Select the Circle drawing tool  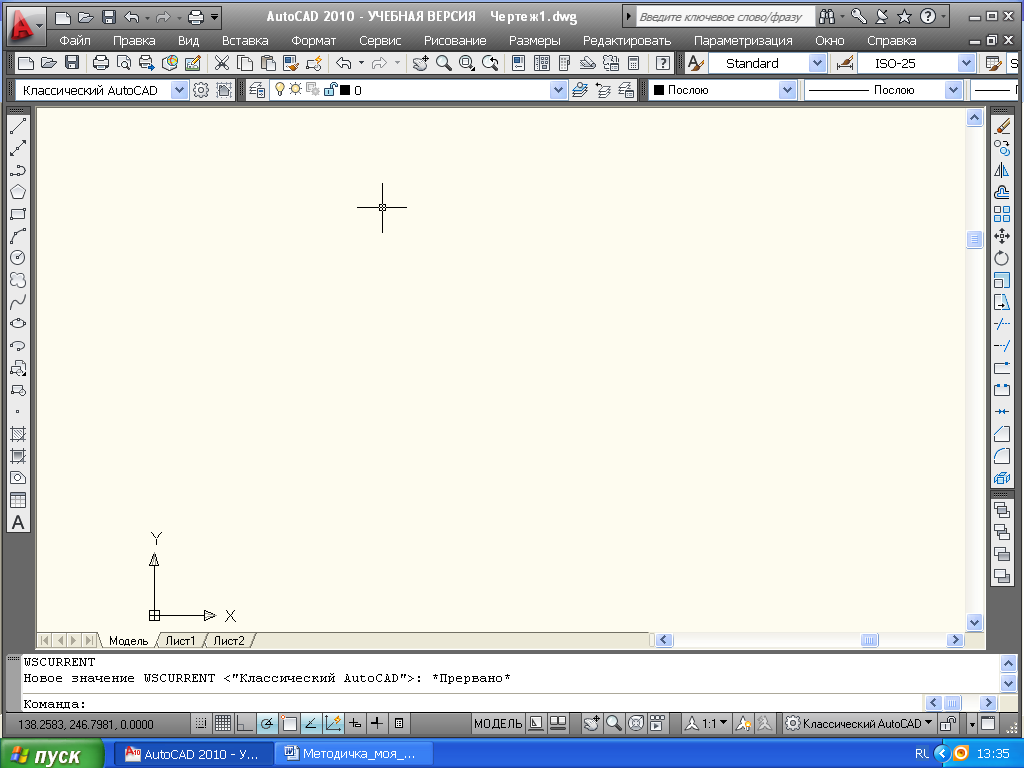pyautogui.click(x=18, y=258)
